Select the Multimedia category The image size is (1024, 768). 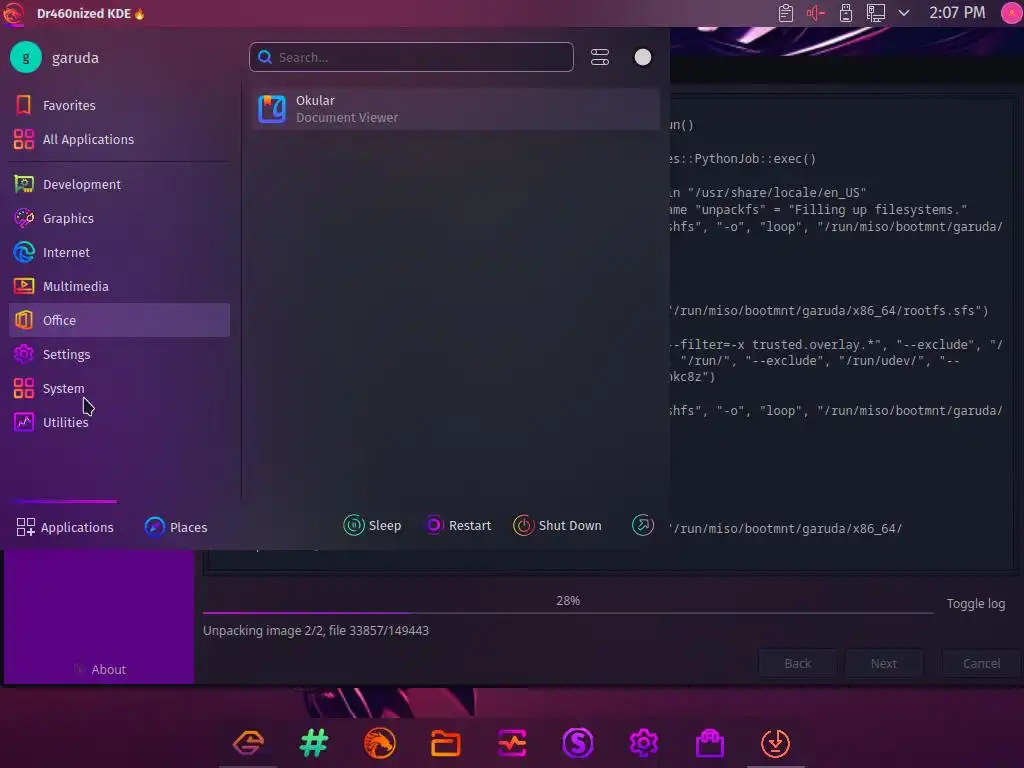pos(120,286)
